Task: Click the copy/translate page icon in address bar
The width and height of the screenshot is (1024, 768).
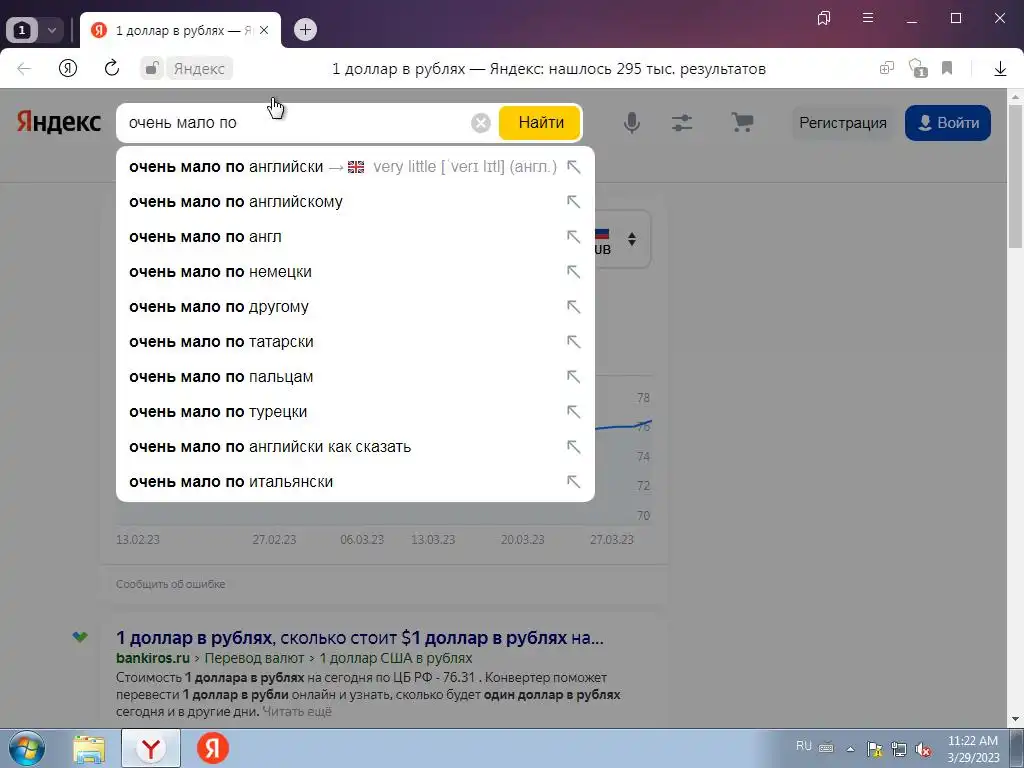Action: pos(886,68)
